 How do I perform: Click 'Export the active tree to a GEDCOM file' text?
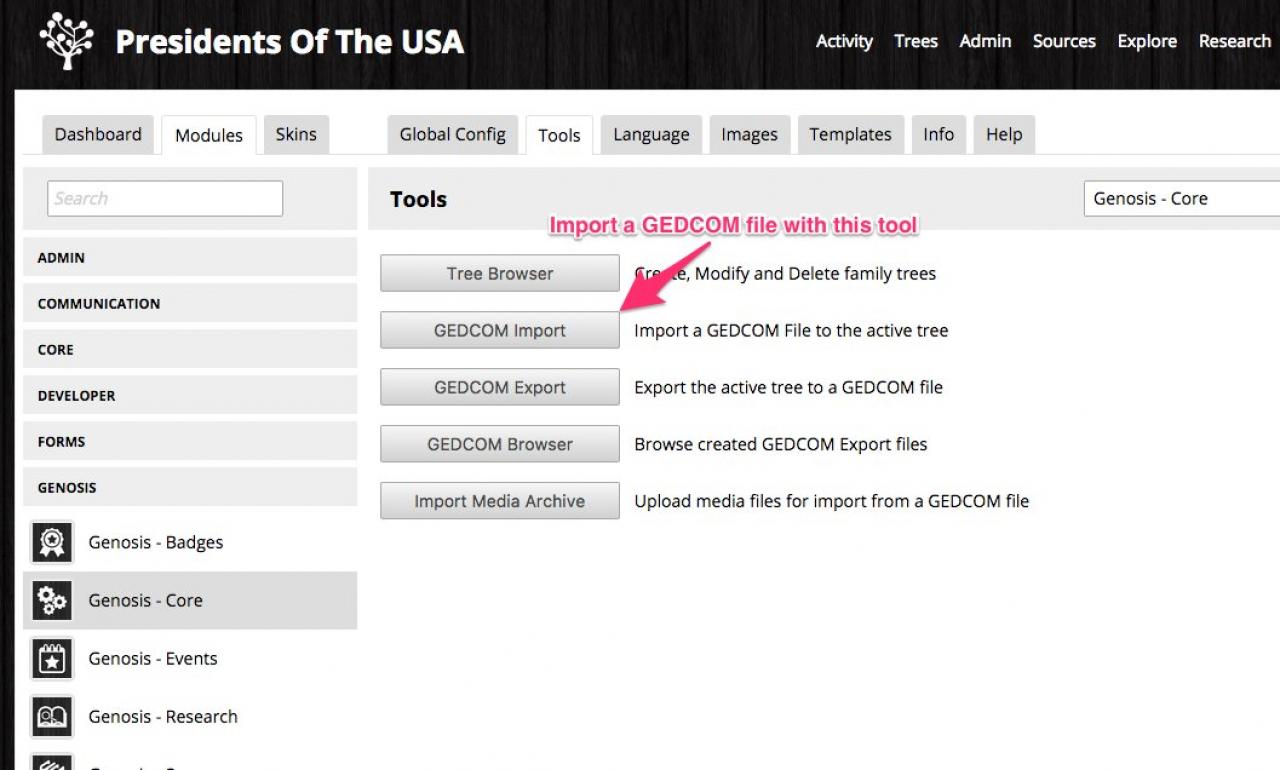[788, 387]
